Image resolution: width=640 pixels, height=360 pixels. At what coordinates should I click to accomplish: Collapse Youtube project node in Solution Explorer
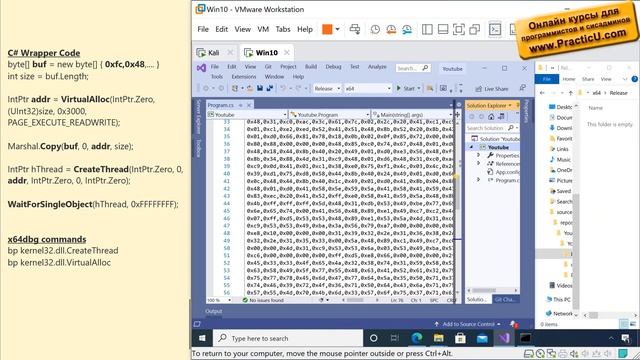pos(471,147)
